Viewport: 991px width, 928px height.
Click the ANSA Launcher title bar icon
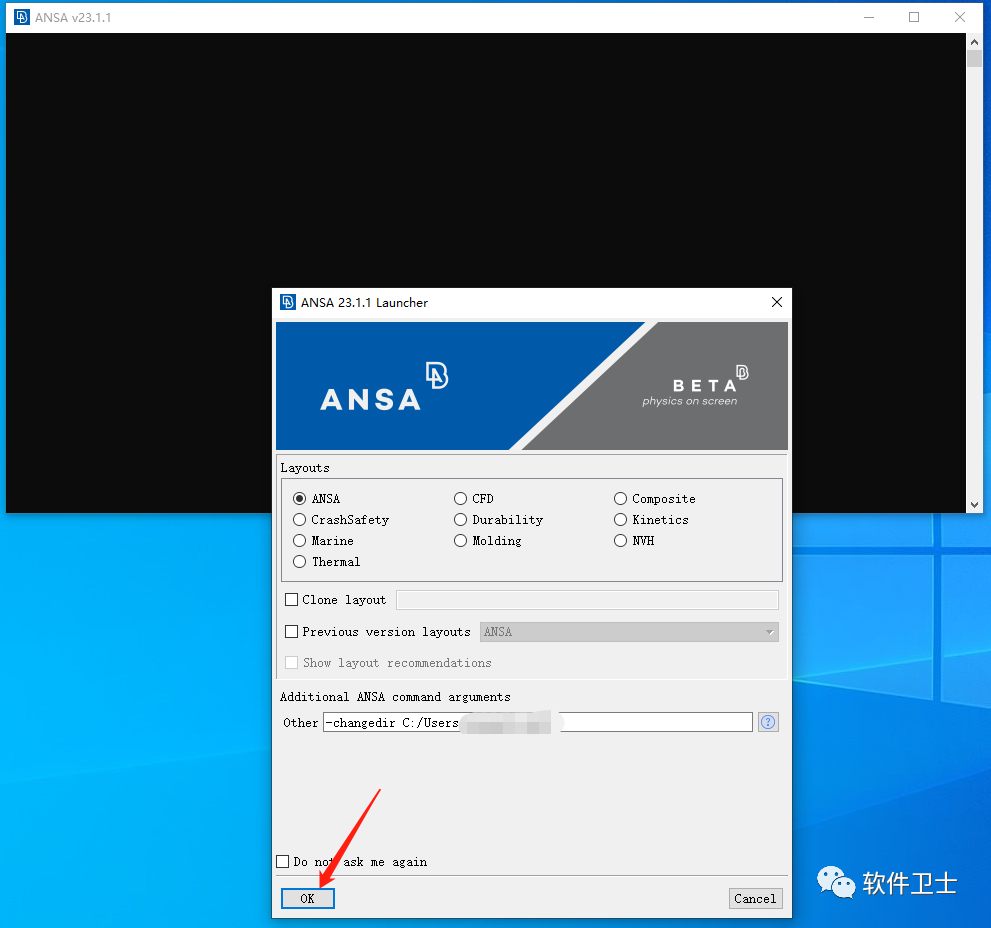pyautogui.click(x=288, y=302)
